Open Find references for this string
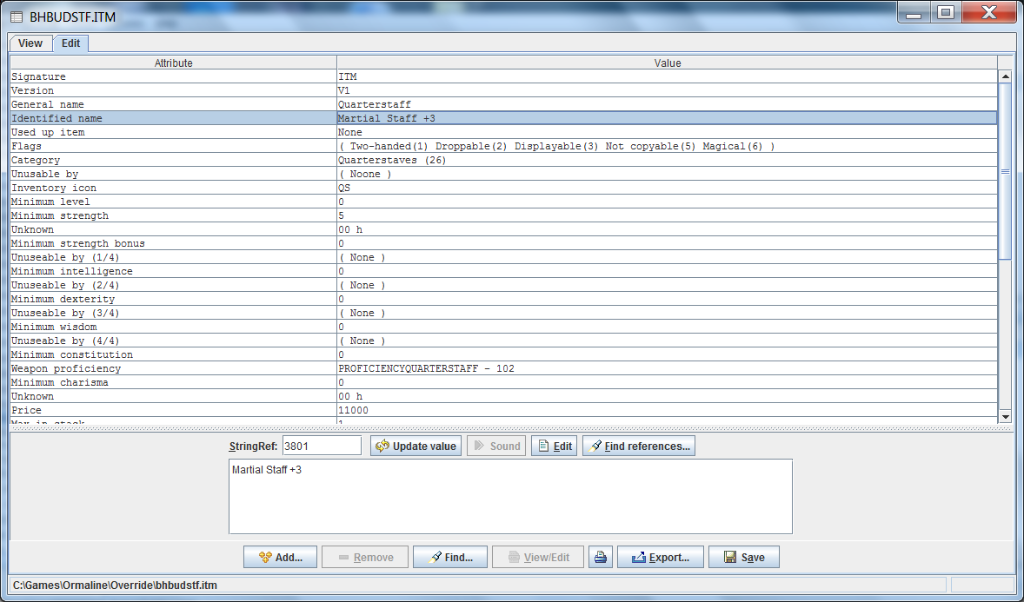Image resolution: width=1024 pixels, height=602 pixels. (x=638, y=446)
